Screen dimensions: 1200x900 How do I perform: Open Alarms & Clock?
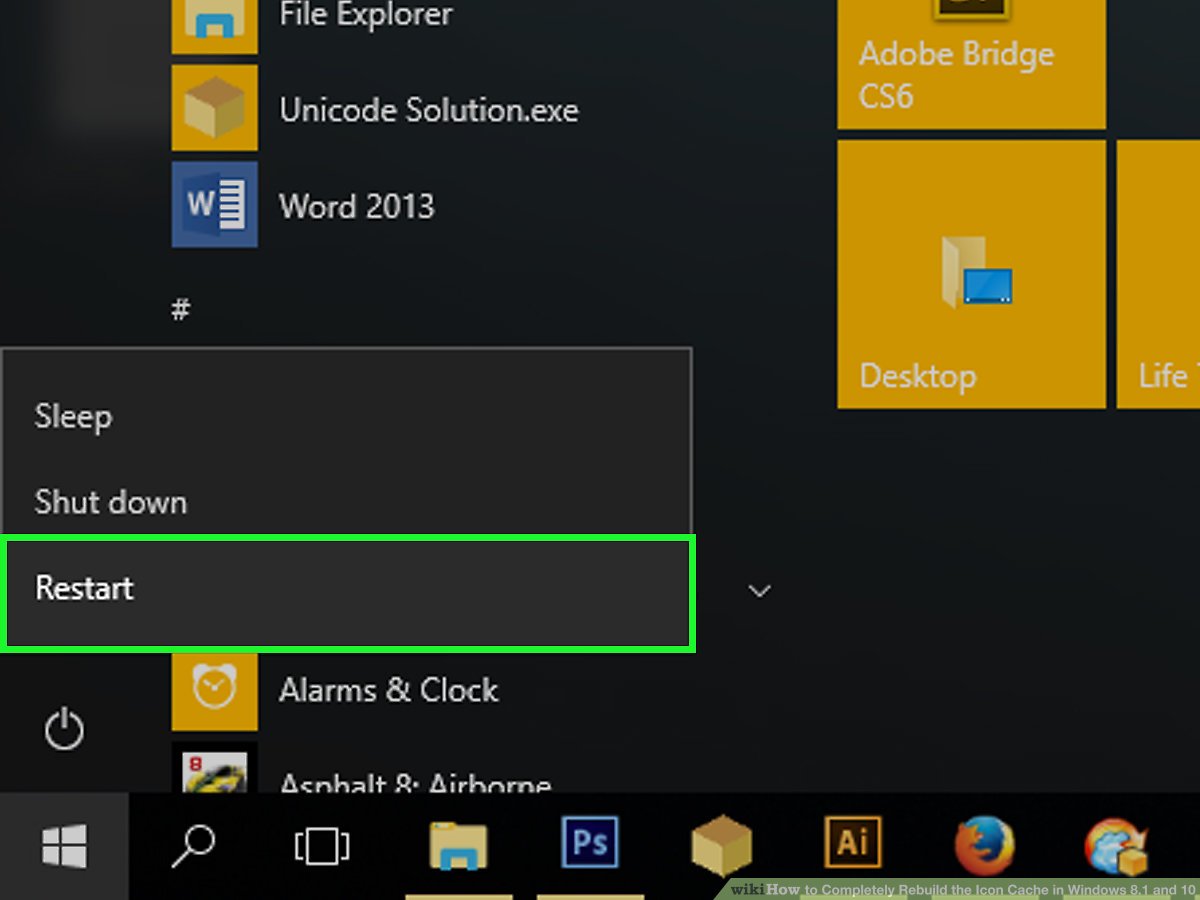click(x=388, y=690)
